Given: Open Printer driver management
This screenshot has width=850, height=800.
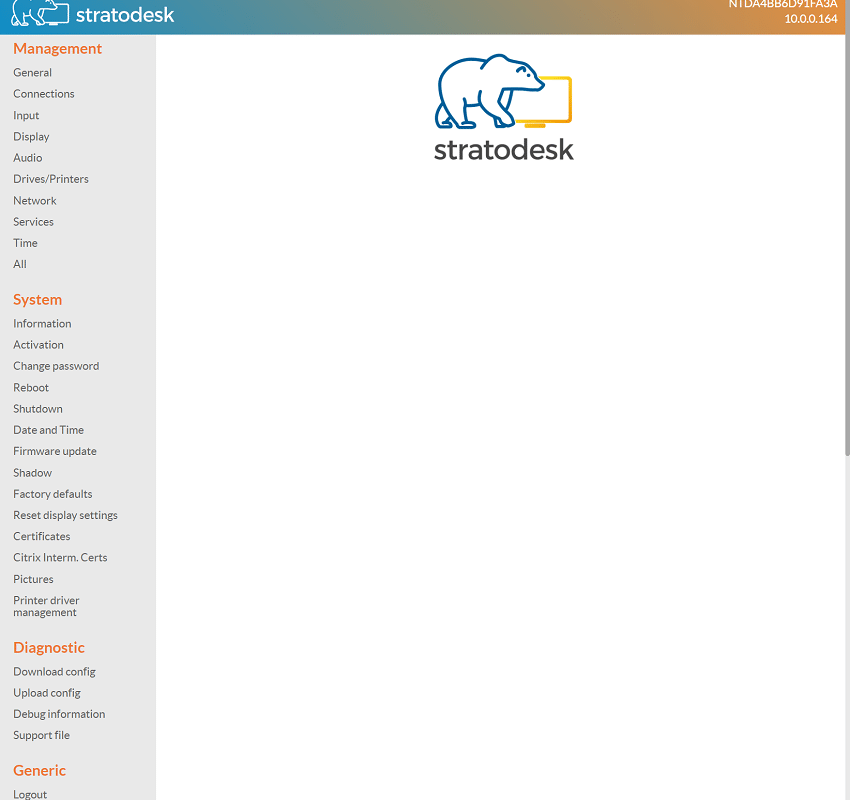Looking at the screenshot, I should (x=46, y=607).
